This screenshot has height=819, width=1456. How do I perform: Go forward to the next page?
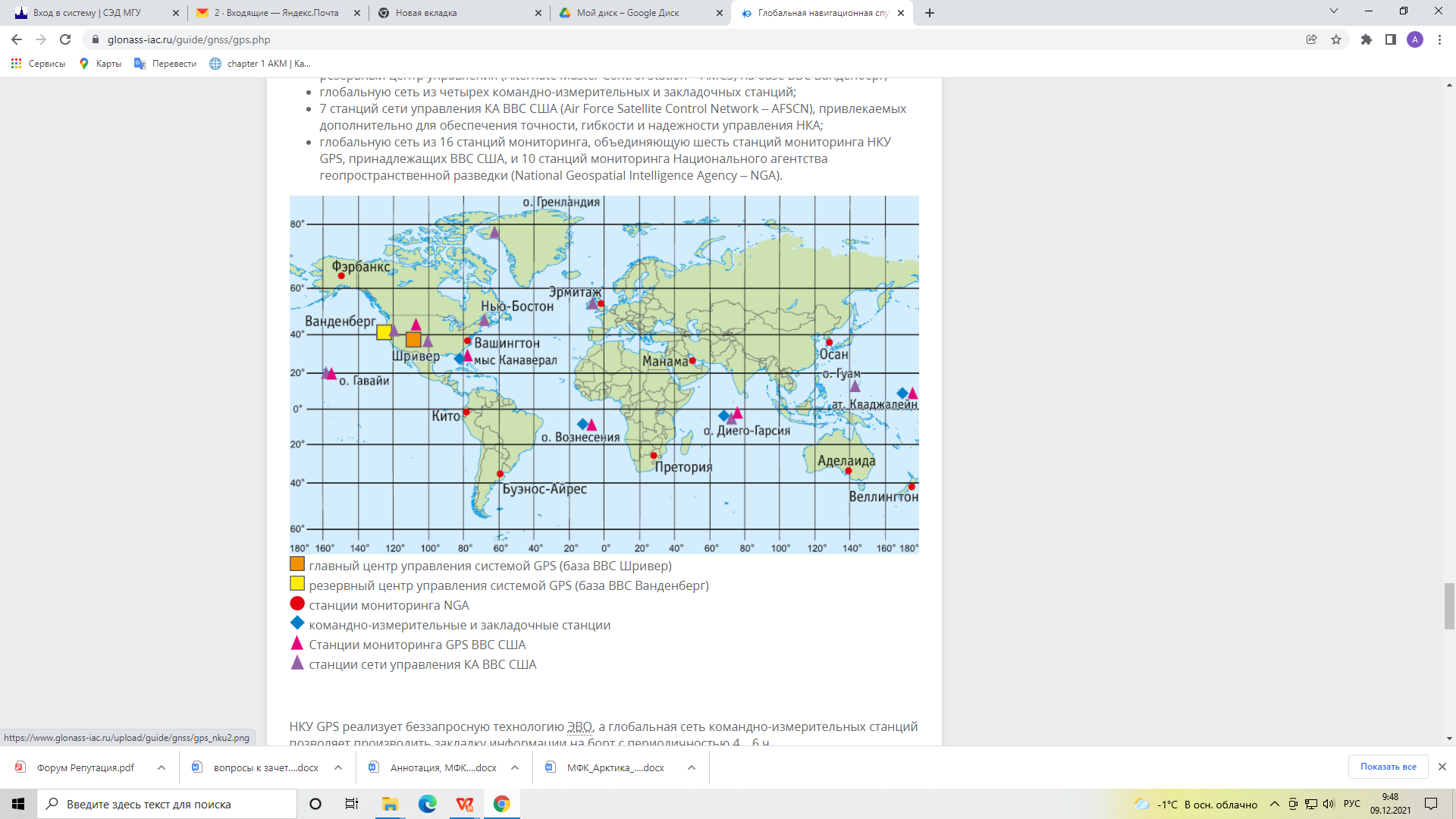41,39
